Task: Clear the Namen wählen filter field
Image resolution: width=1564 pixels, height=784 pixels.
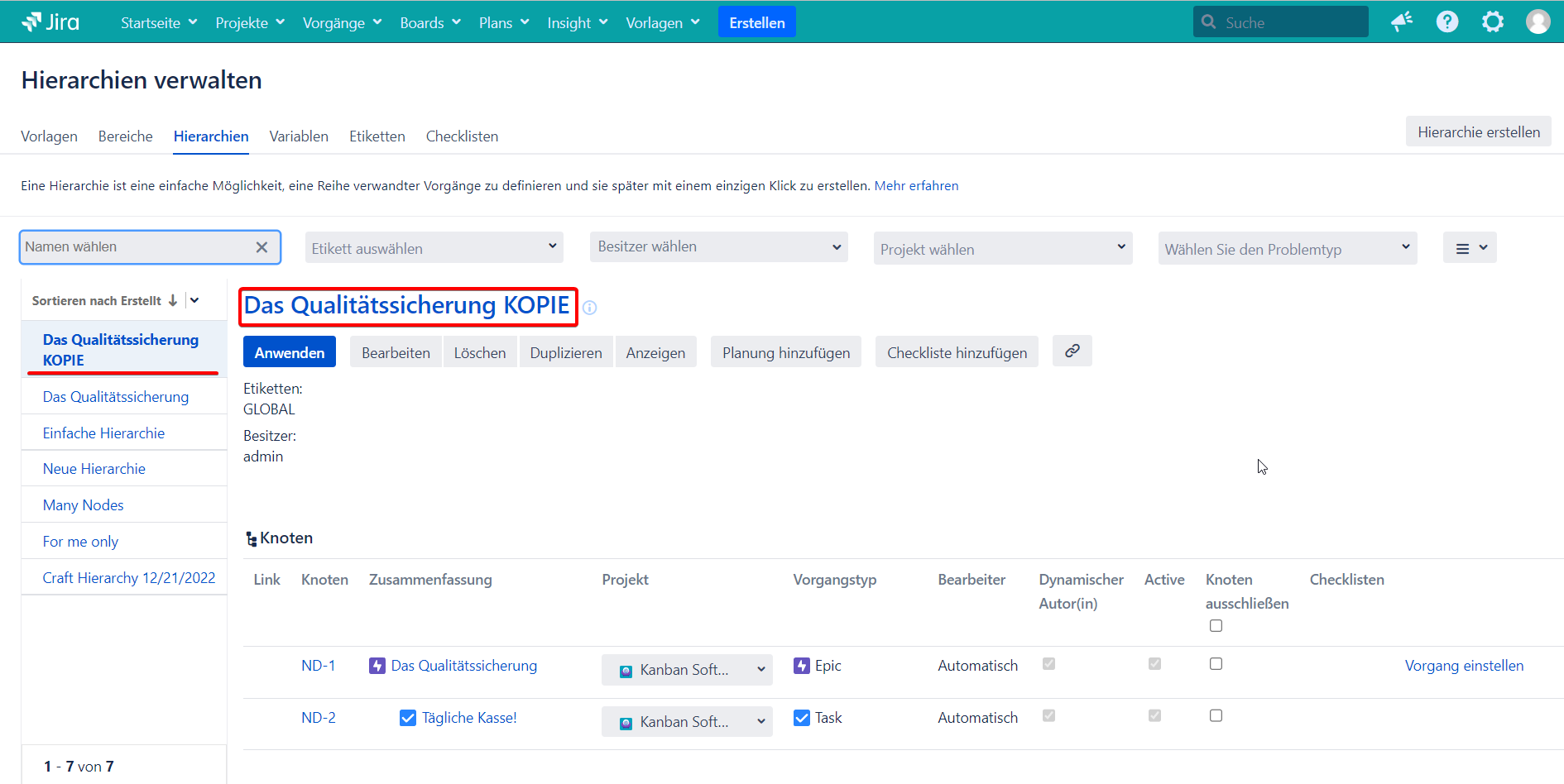Action: [x=261, y=247]
